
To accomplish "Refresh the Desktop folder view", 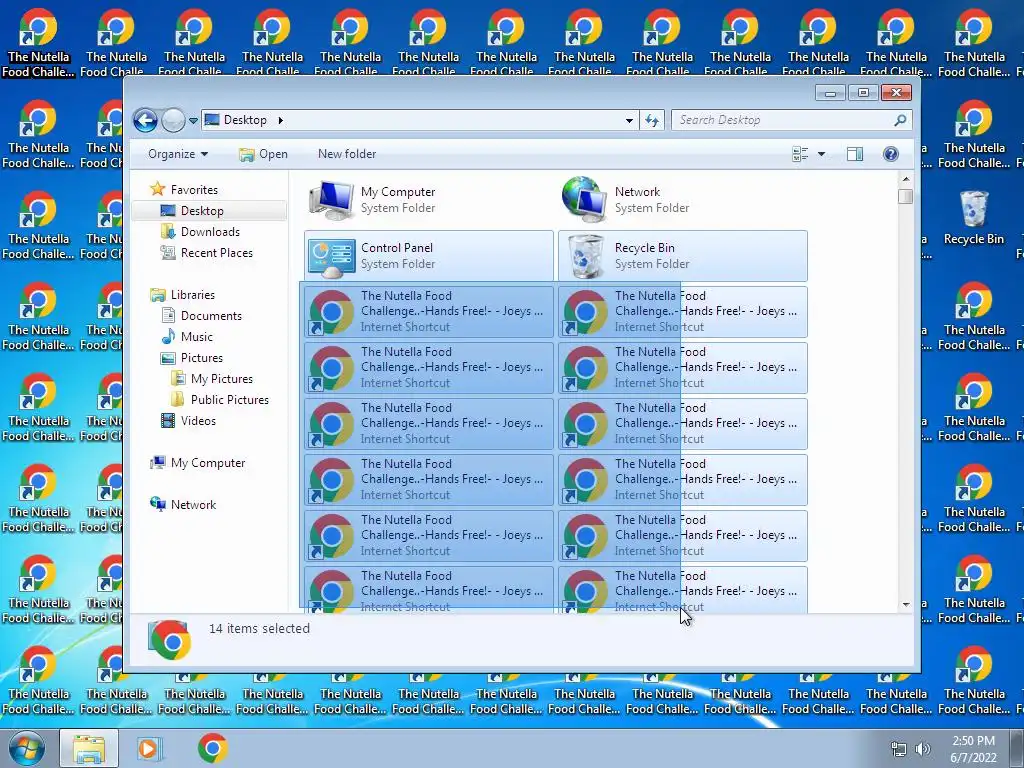I will tap(652, 120).
